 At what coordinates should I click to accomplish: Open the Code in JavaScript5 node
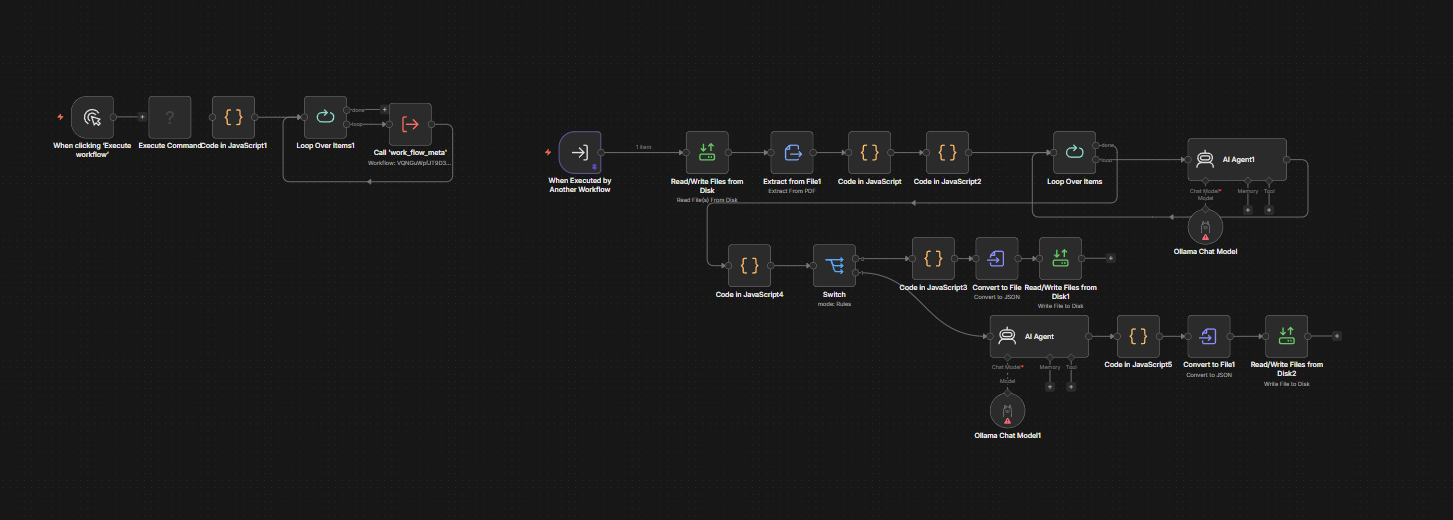click(x=1138, y=336)
